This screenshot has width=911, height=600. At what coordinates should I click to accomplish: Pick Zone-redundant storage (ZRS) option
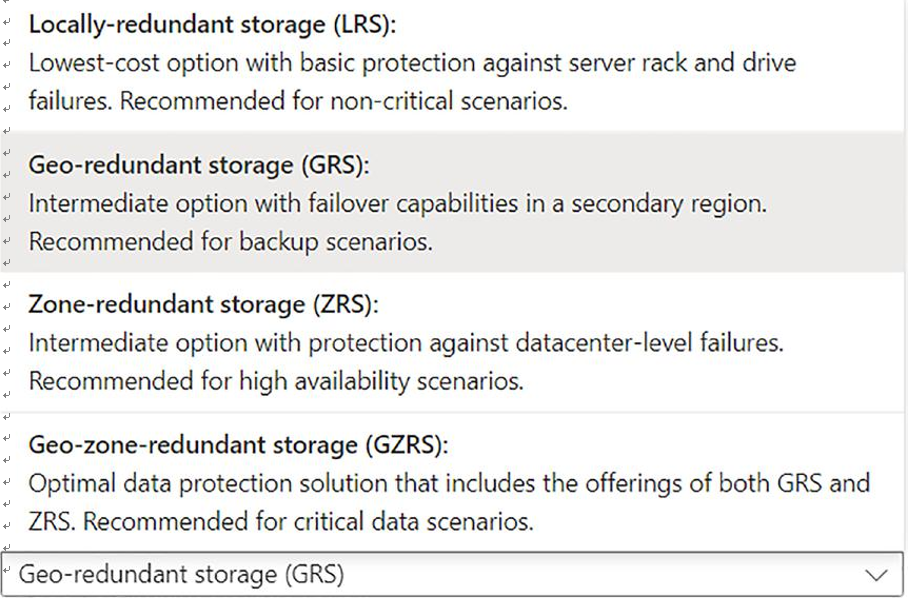click(203, 305)
